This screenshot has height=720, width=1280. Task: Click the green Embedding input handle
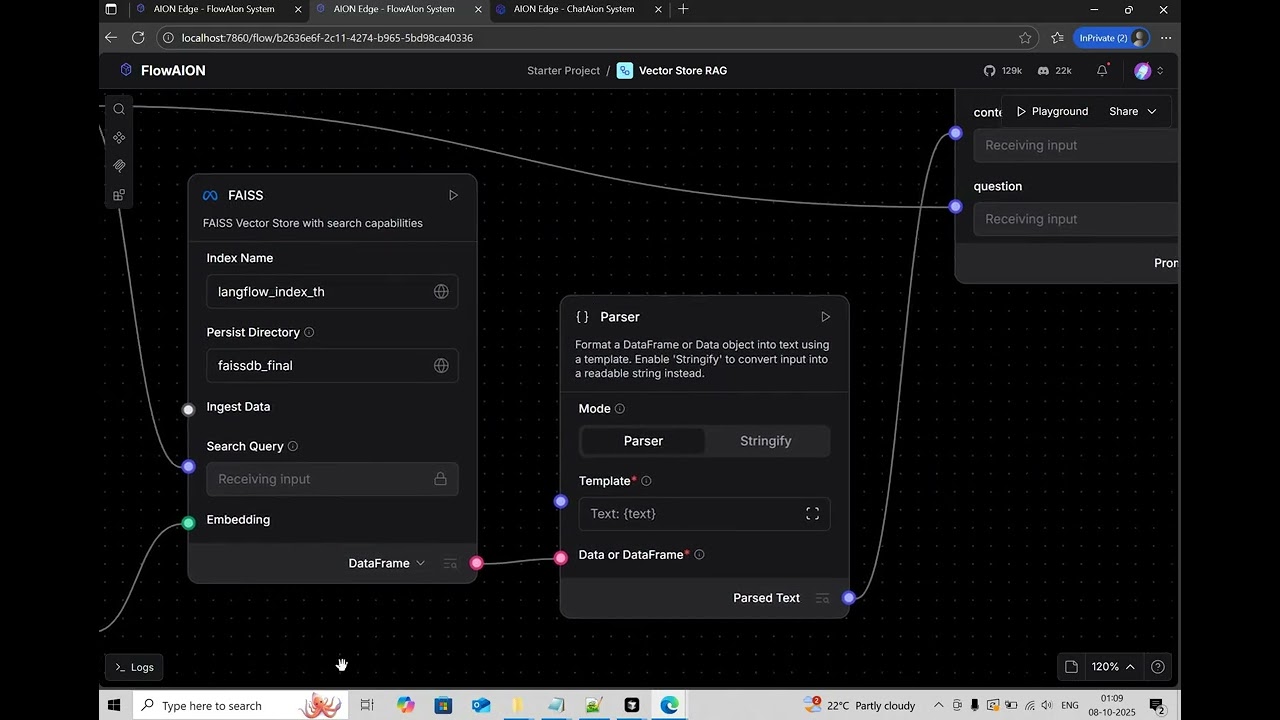coord(188,523)
